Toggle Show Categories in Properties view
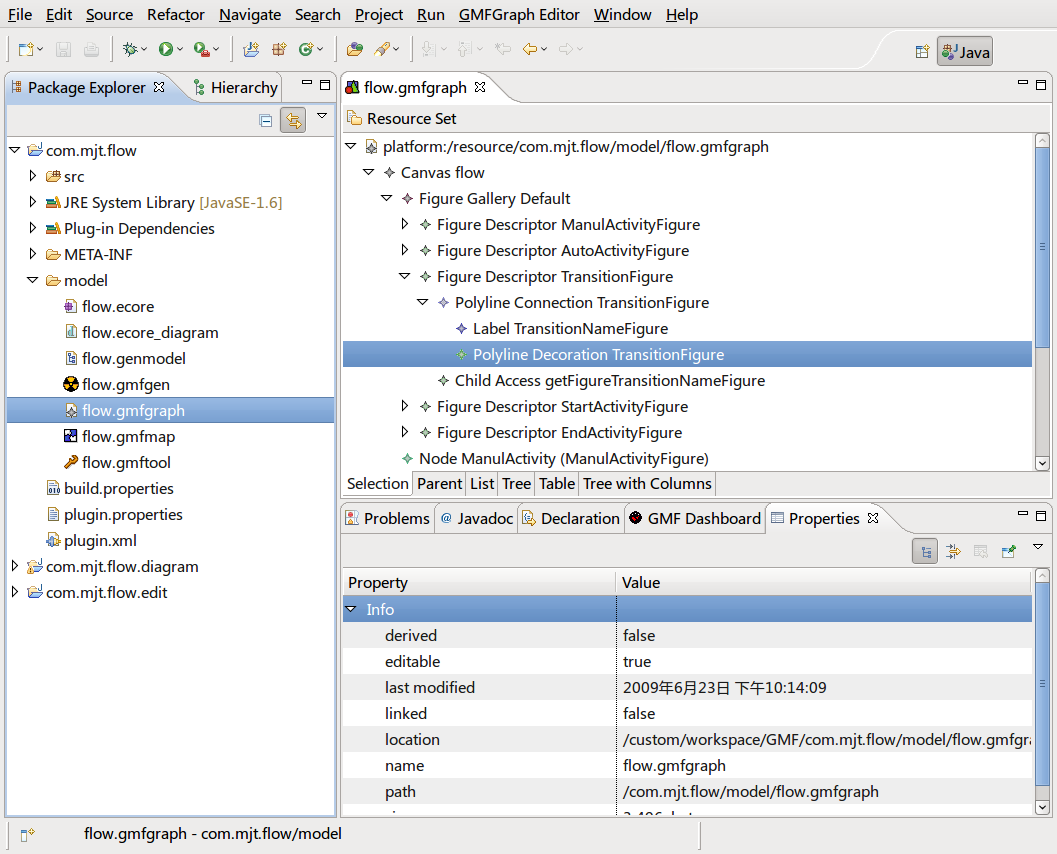The height and width of the screenshot is (854, 1057). (x=925, y=551)
